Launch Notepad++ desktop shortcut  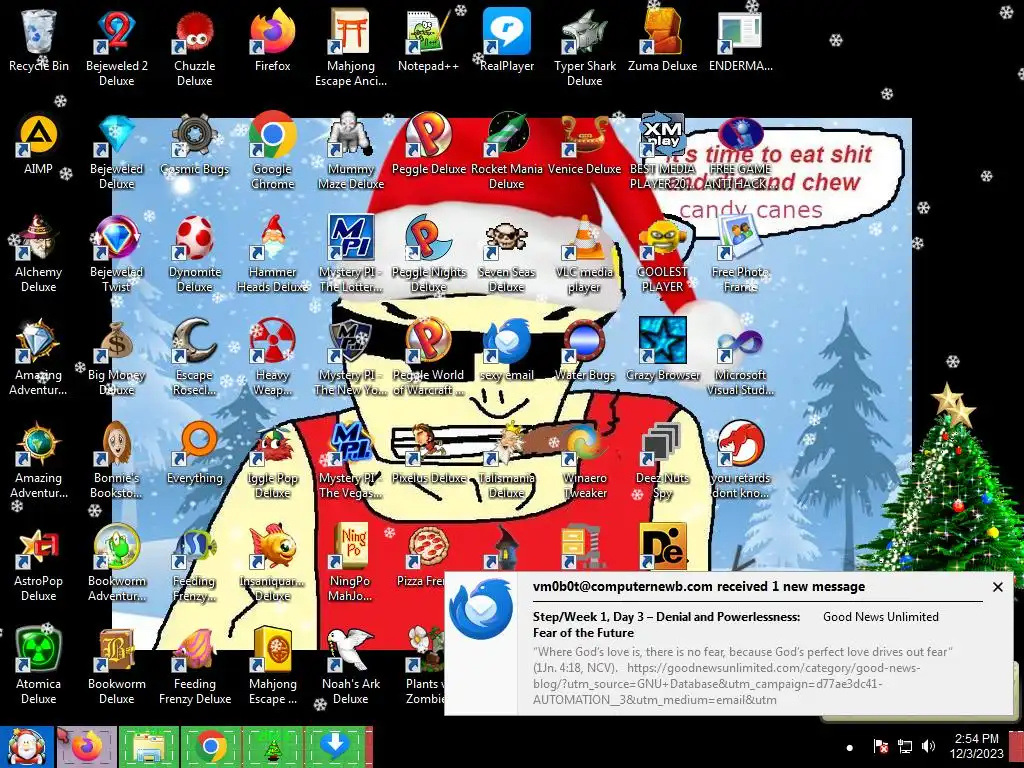point(428,41)
